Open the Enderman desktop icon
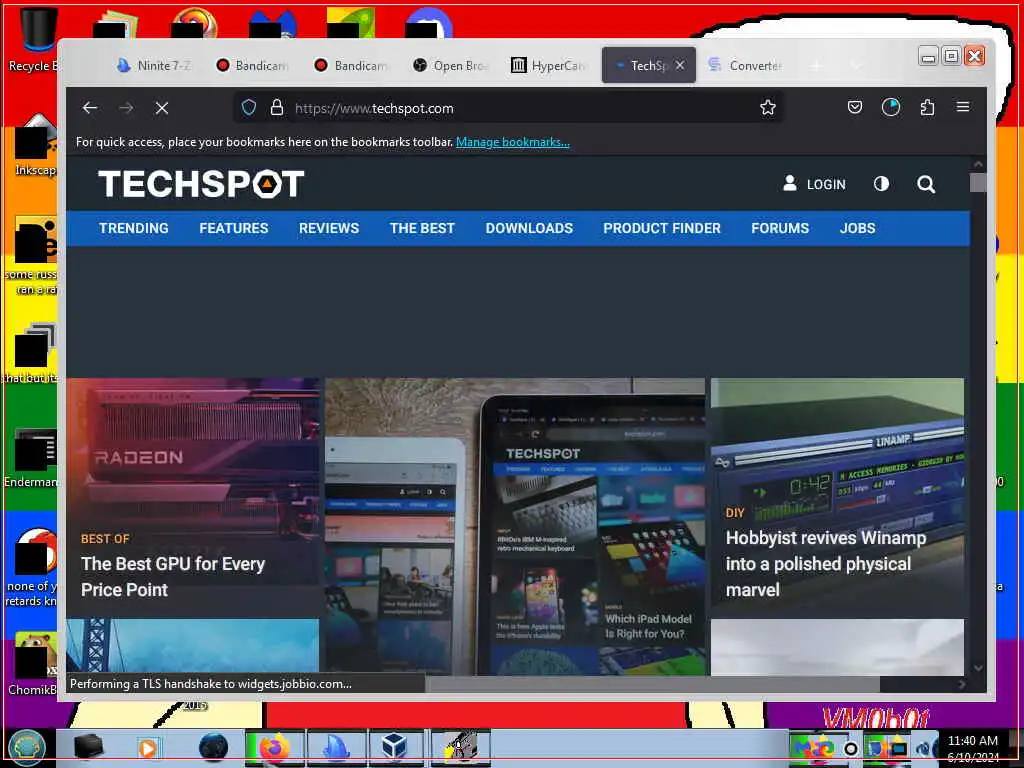This screenshot has width=1024, height=768. (33, 458)
